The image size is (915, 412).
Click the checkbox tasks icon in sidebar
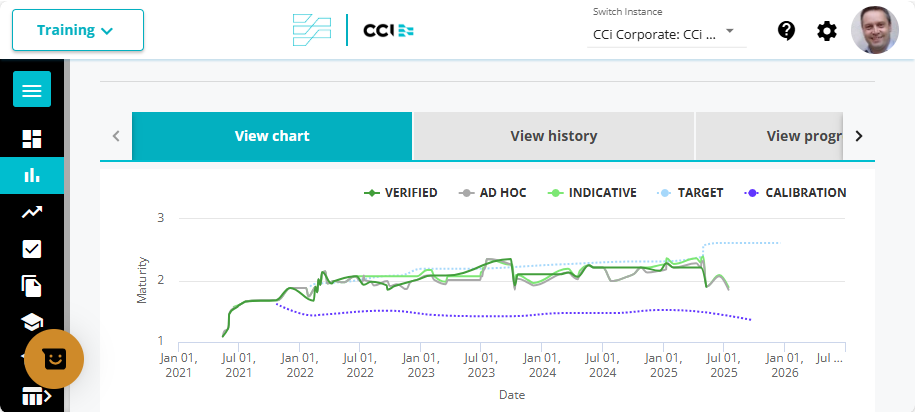[32, 249]
